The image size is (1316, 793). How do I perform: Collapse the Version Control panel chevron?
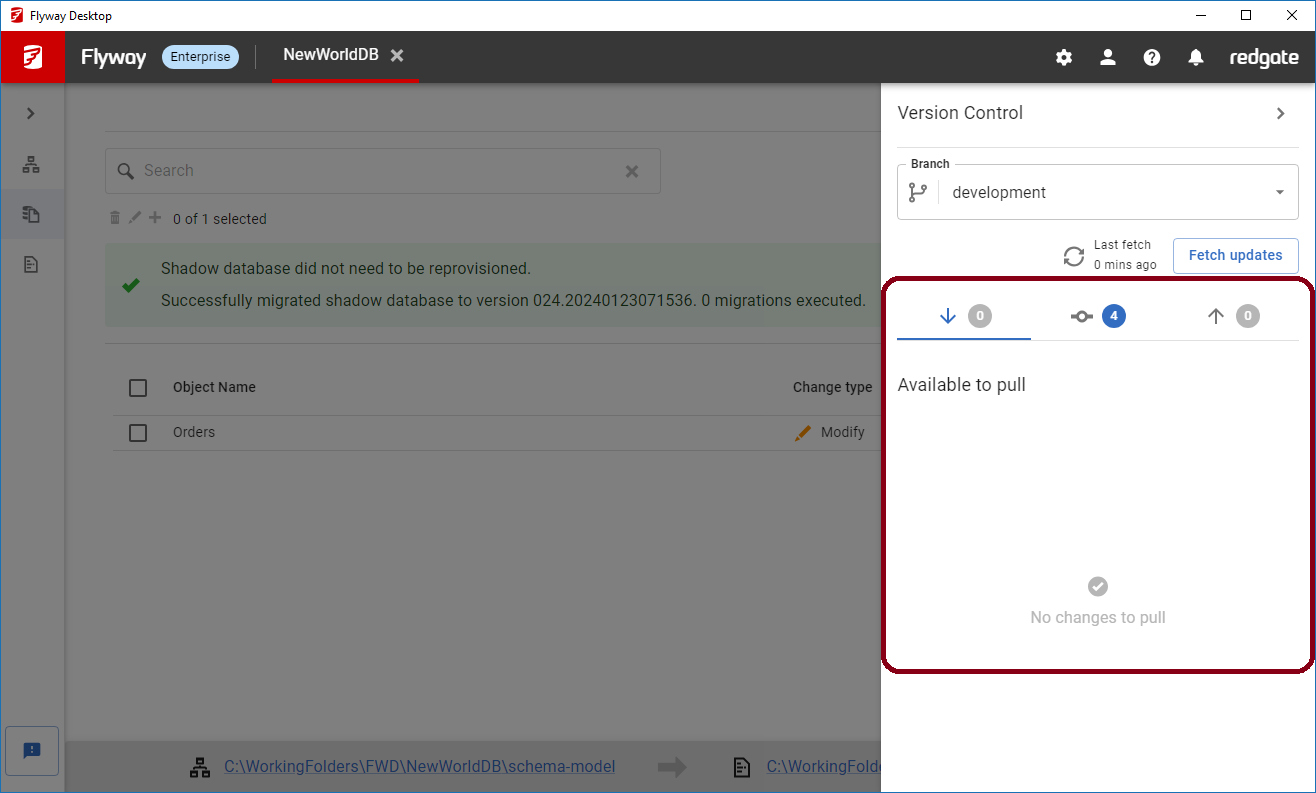coord(1280,113)
